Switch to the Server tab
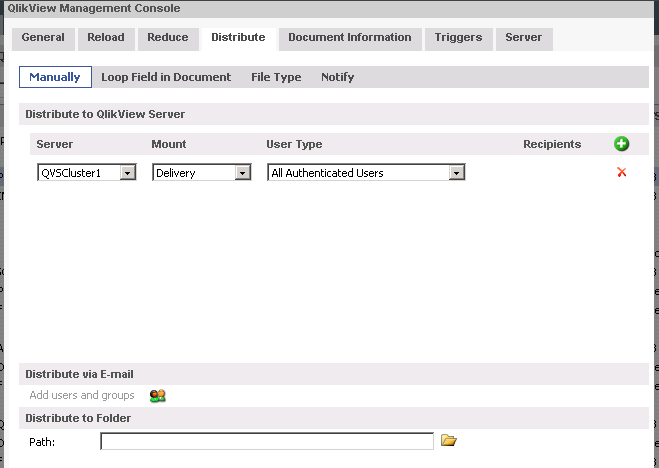659x468 pixels. pyautogui.click(x=524, y=37)
